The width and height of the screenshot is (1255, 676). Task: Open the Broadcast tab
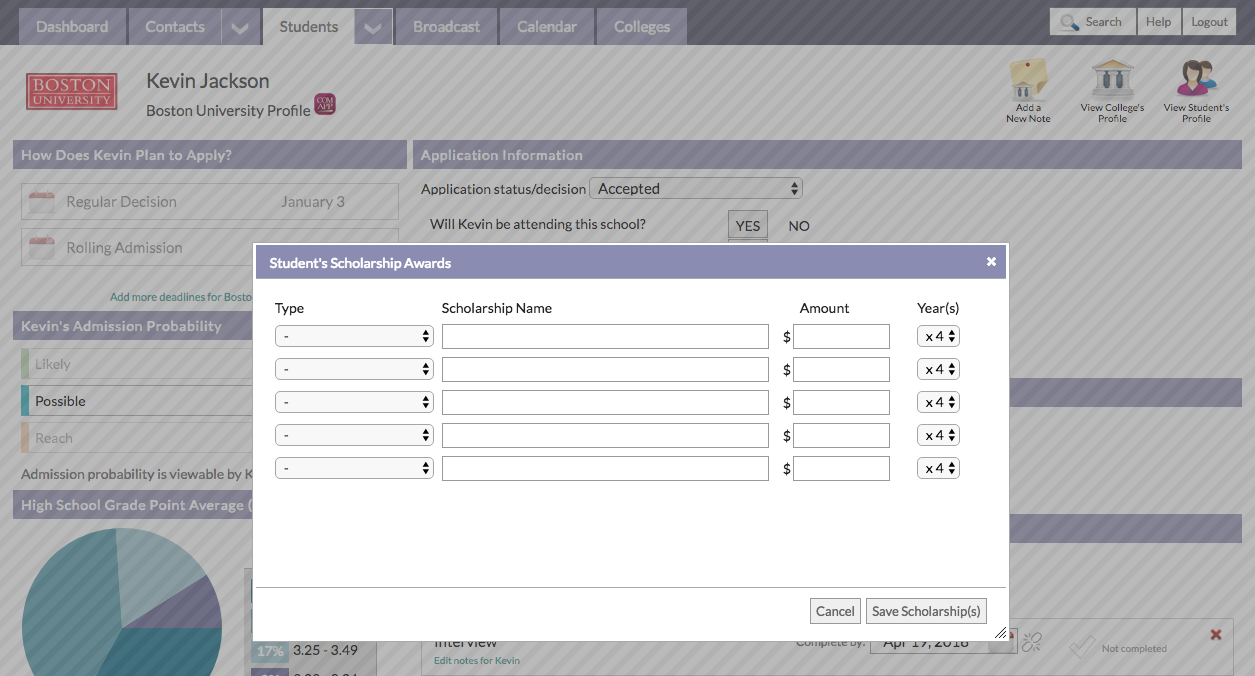point(447,27)
